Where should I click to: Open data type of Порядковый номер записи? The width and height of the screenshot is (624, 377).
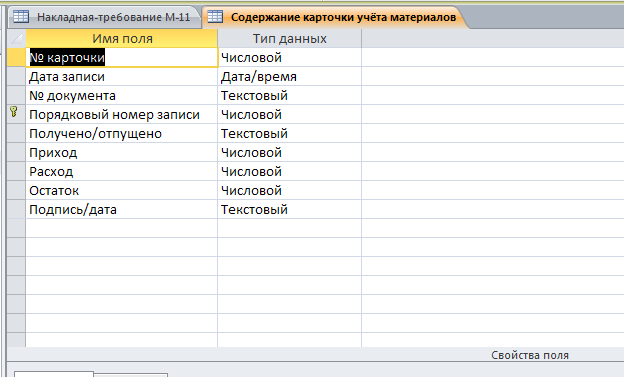coord(289,115)
